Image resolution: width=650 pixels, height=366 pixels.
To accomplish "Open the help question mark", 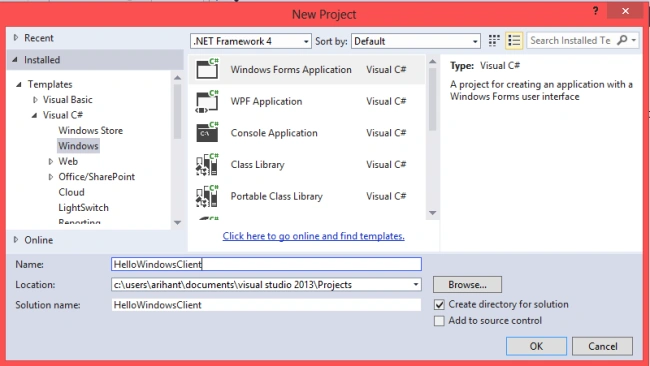I will (x=596, y=11).
